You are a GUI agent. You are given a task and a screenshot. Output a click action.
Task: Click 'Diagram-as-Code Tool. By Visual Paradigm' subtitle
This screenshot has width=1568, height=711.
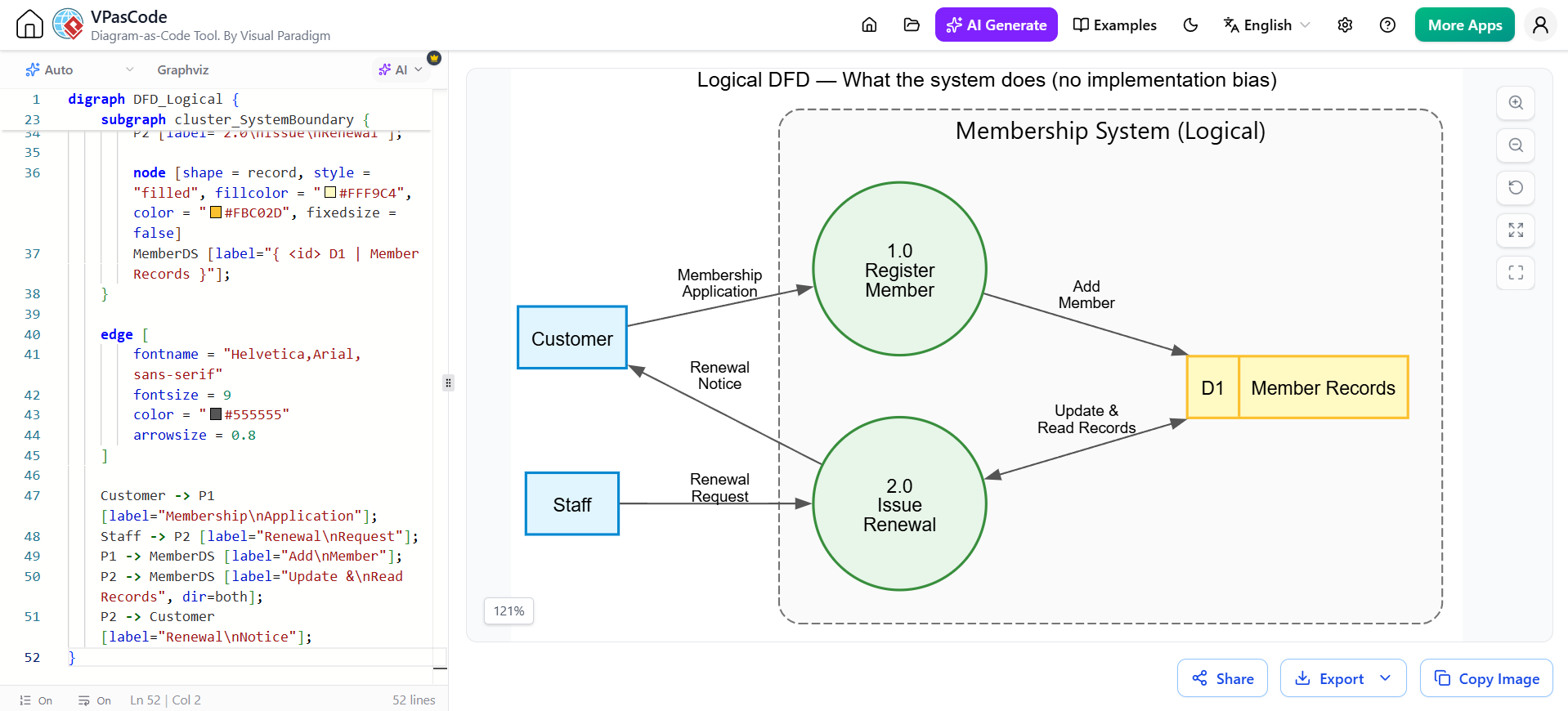pos(211,36)
